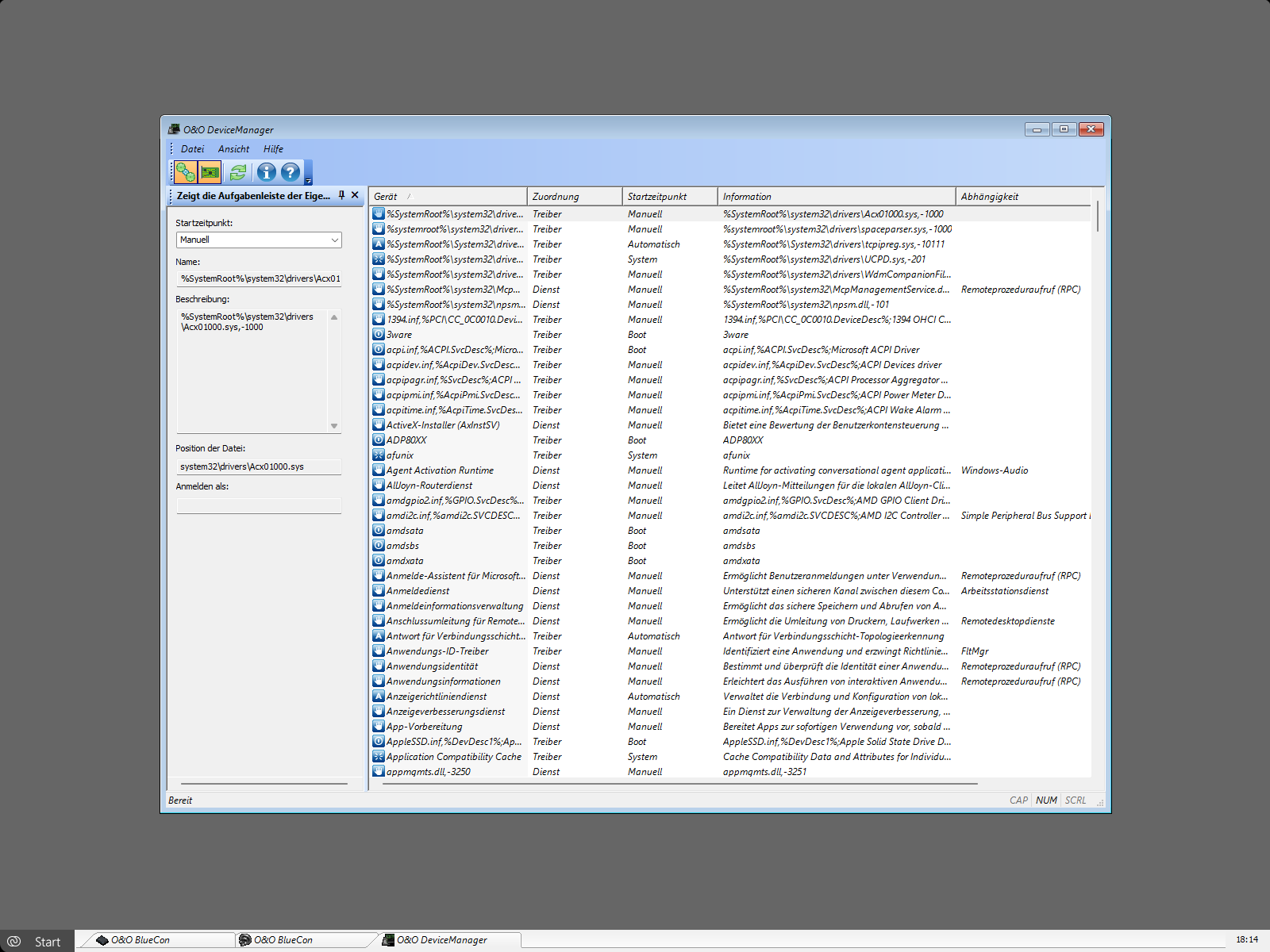The image size is (1270, 952).
Task: Click the icon beside Anzeigerichtliniendienst
Action: 379,697
